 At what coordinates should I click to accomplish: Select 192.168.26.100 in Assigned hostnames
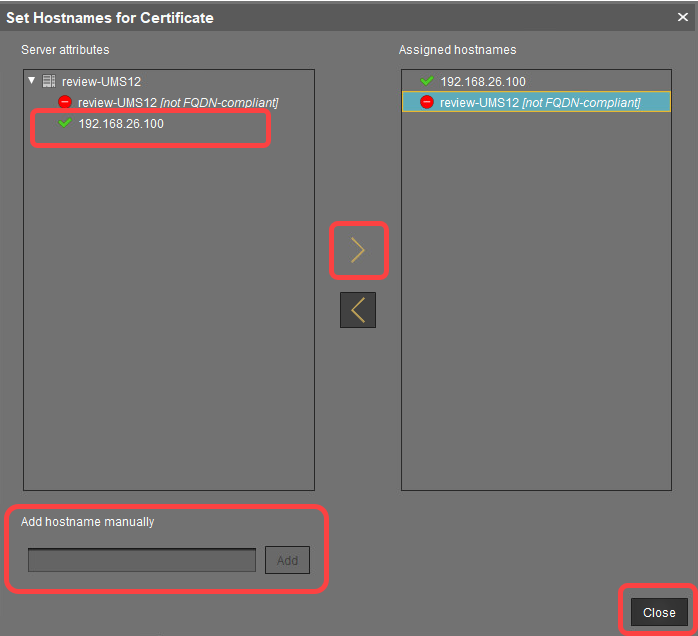tap(482, 81)
